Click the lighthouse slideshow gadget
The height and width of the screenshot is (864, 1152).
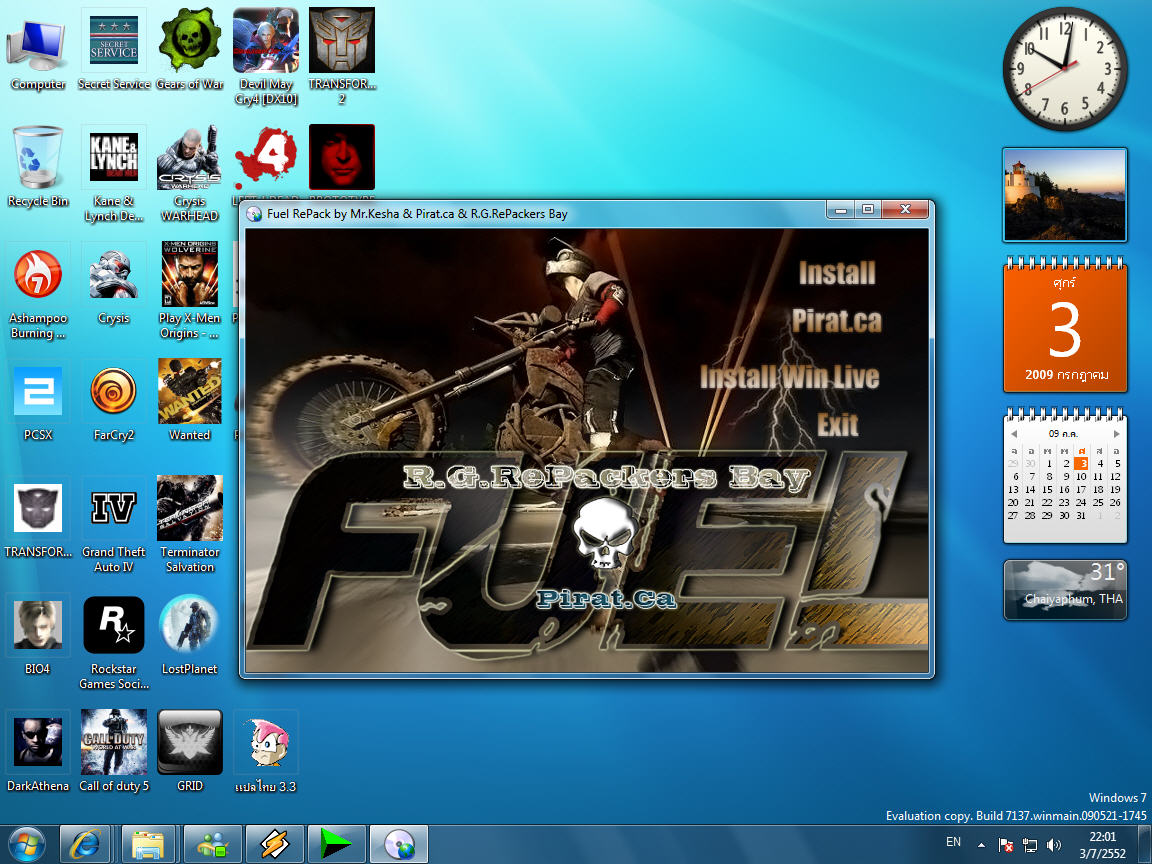1065,195
